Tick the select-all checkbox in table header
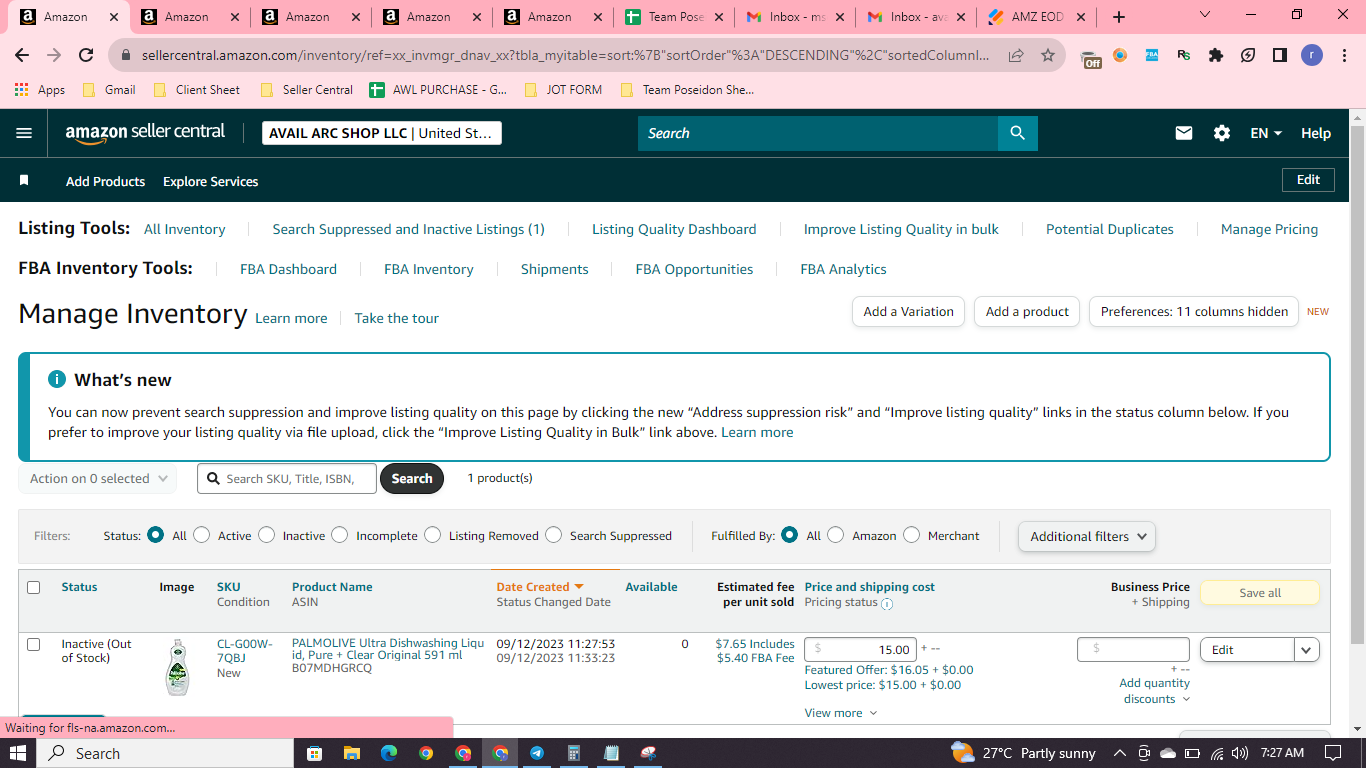Viewport: 1366px width, 768px height. tap(34, 587)
